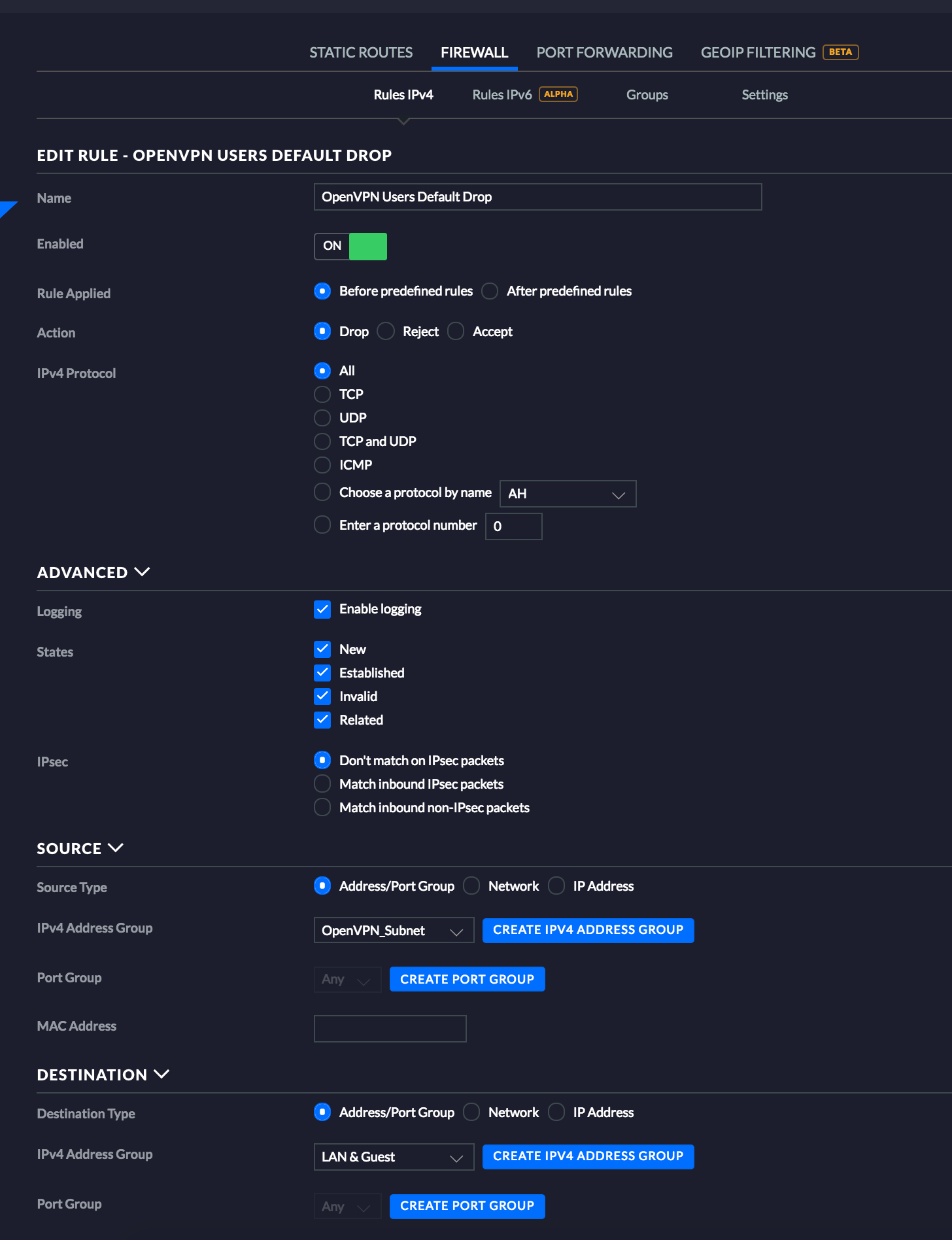Image resolution: width=952 pixels, height=1240 pixels.
Task: Open the Groups sub-tab
Action: point(647,95)
